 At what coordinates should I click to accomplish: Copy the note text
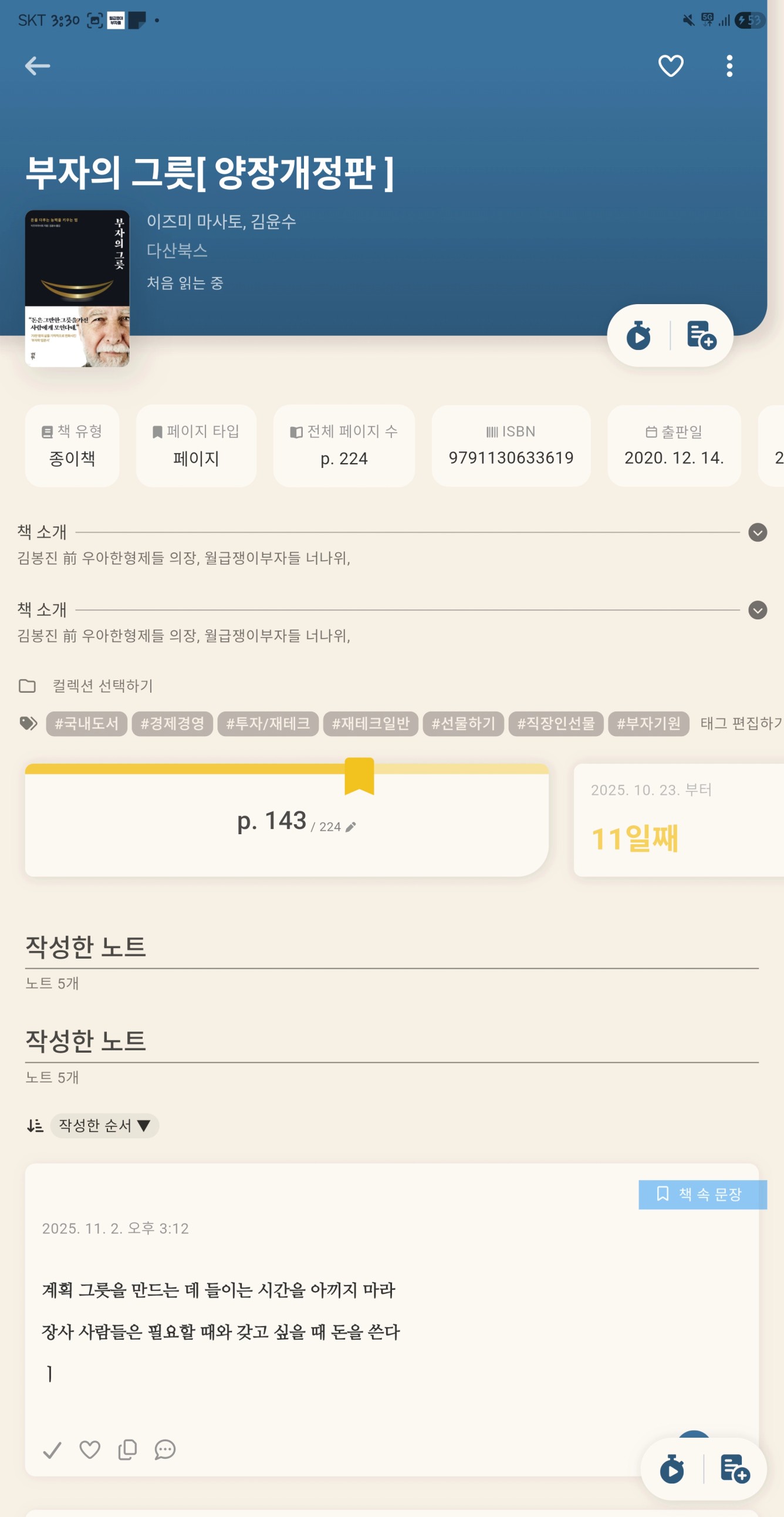tap(127, 1449)
